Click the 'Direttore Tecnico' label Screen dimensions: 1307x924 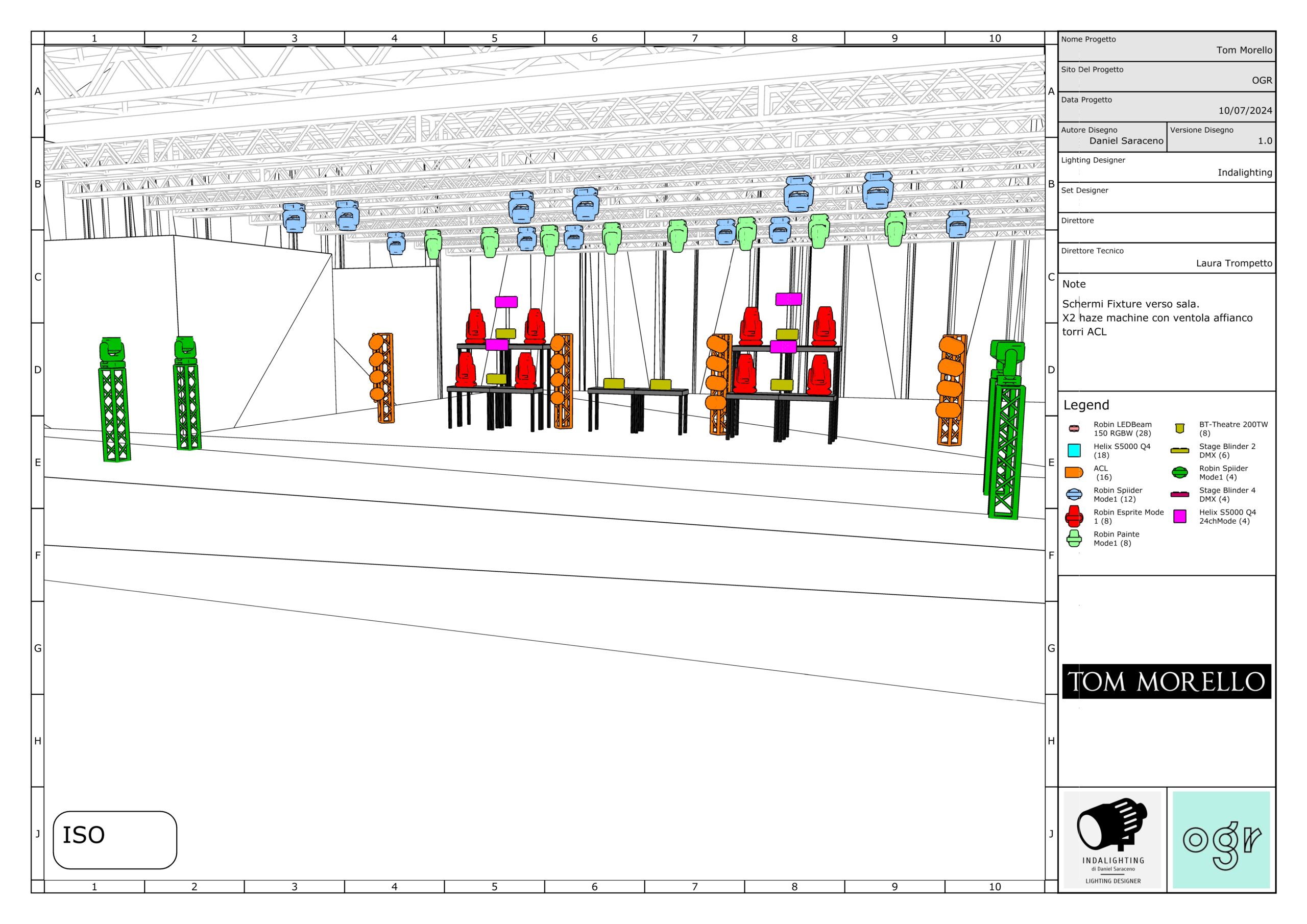(x=1092, y=251)
